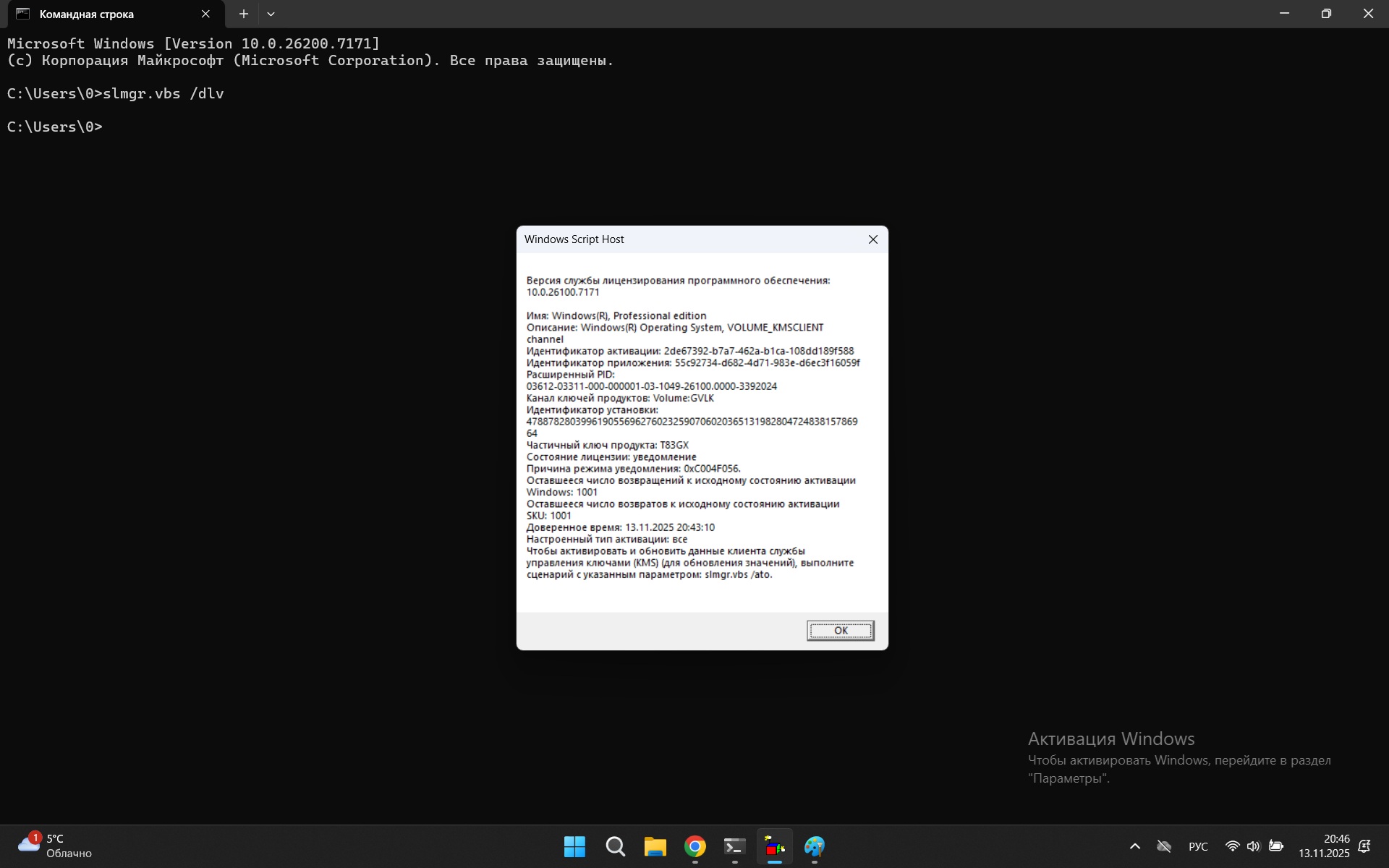Image resolution: width=1389 pixels, height=868 pixels.
Task: Open the Windows Start menu
Action: click(x=574, y=846)
